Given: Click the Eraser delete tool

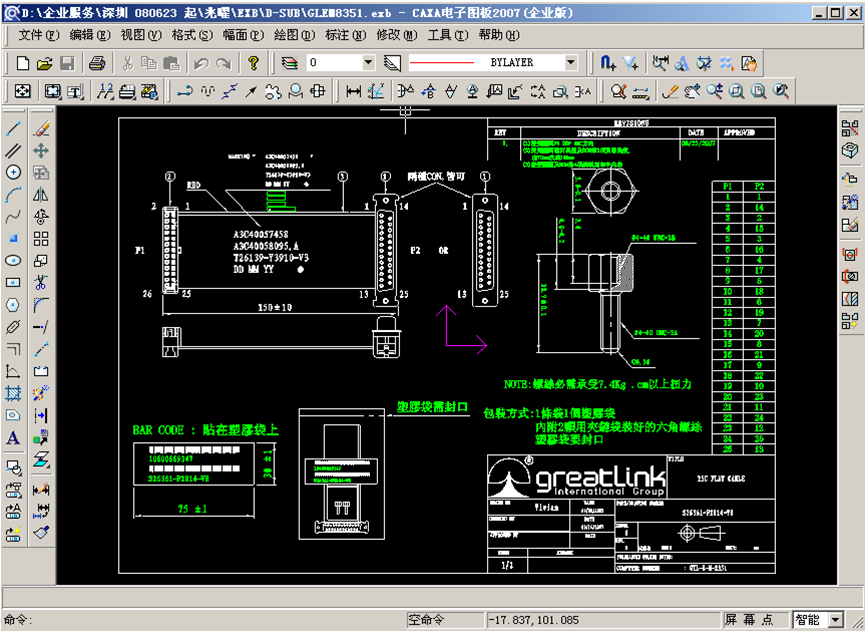Looking at the screenshot, I should pos(41,128).
